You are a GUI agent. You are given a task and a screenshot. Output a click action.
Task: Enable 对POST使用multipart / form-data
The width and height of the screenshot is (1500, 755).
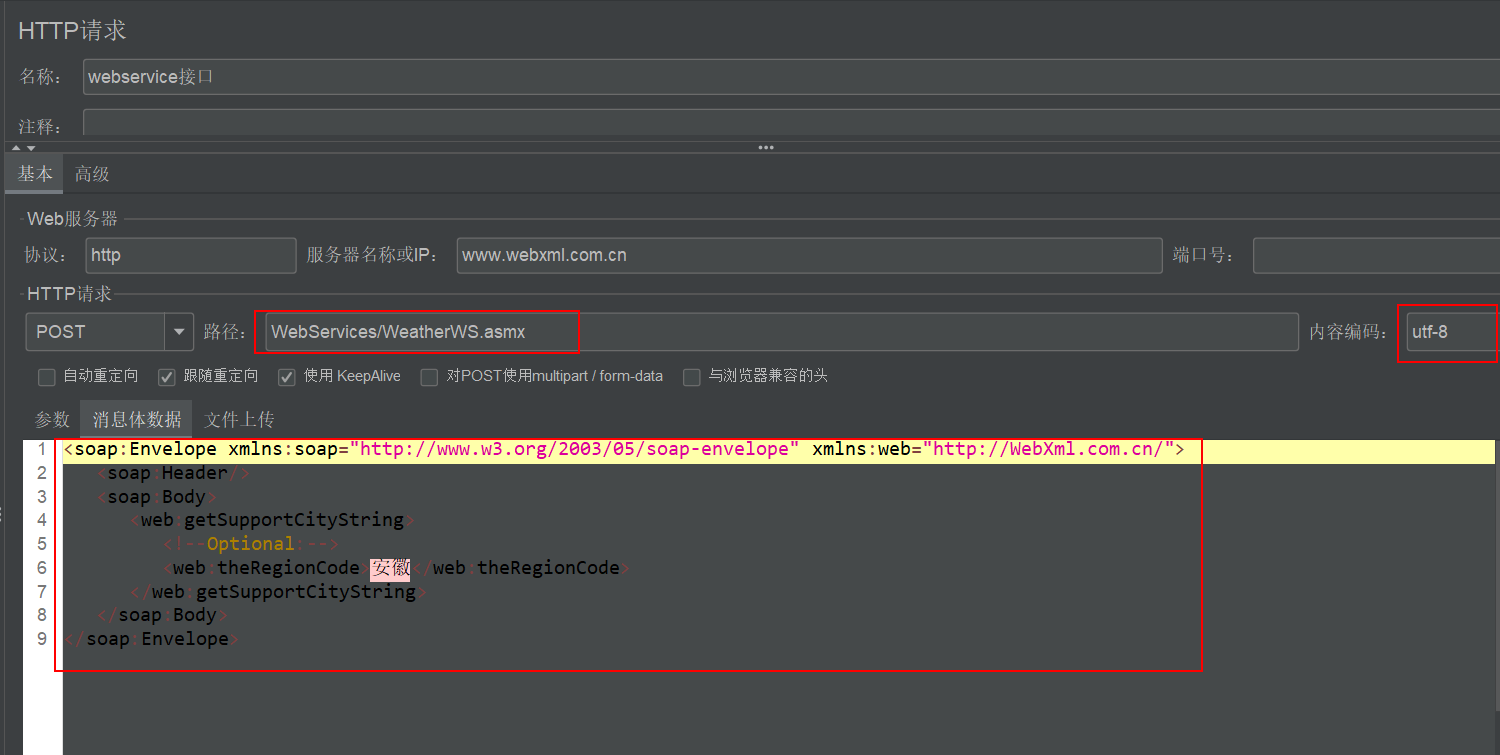pyautogui.click(x=429, y=376)
